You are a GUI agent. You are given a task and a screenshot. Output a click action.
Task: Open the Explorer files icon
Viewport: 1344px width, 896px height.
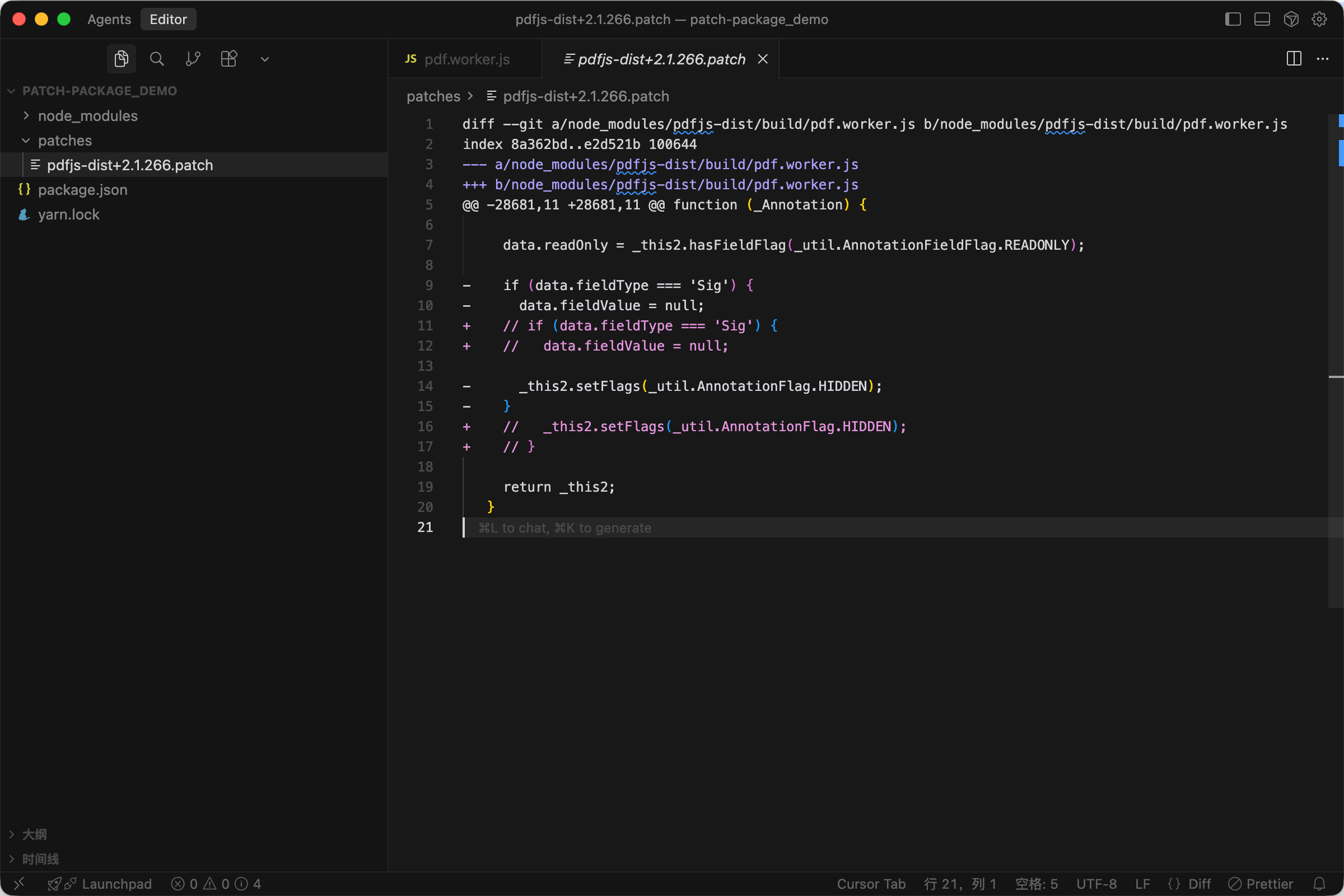[121, 59]
